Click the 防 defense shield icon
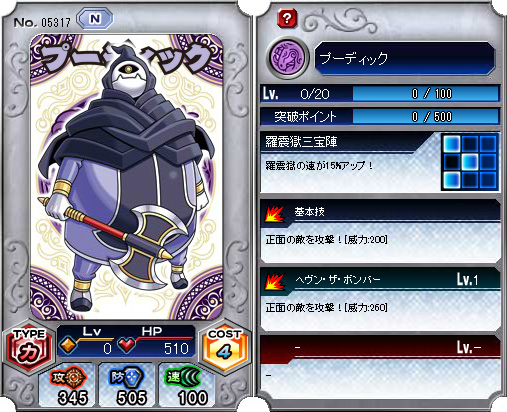 coord(127,377)
